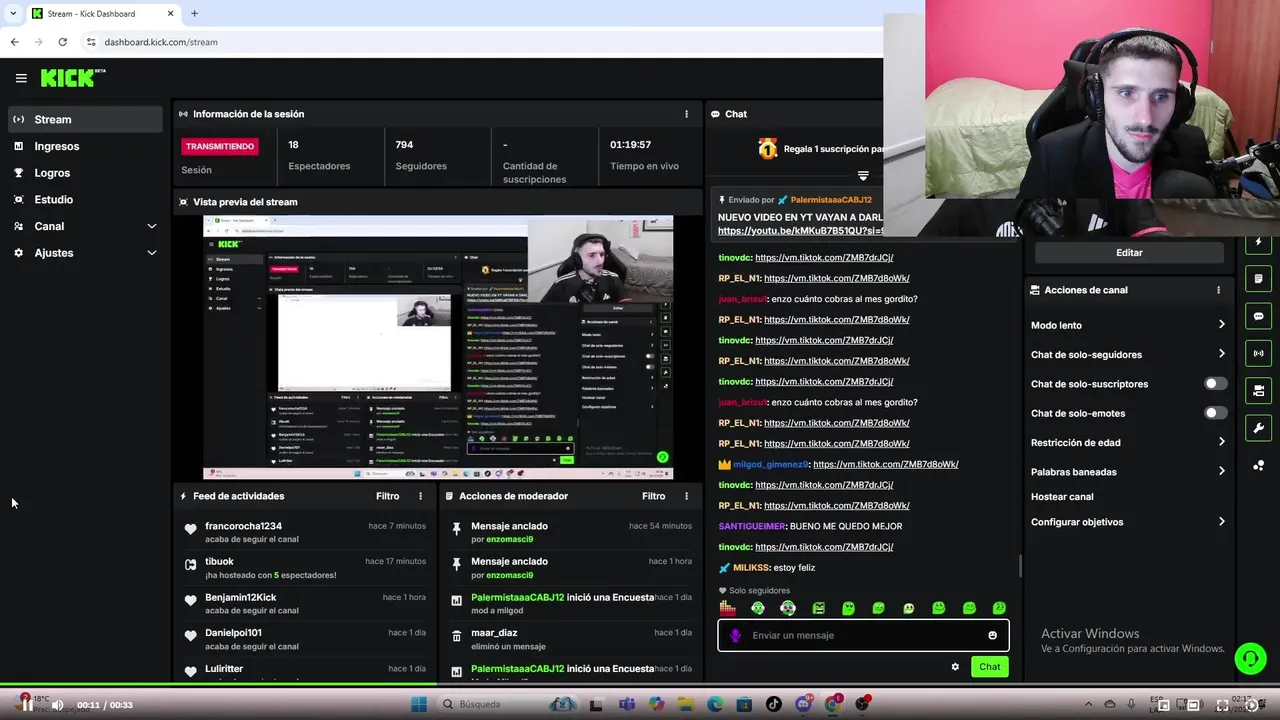Open the wrench tools icon in right rail
1280x720 pixels.
click(x=1258, y=428)
